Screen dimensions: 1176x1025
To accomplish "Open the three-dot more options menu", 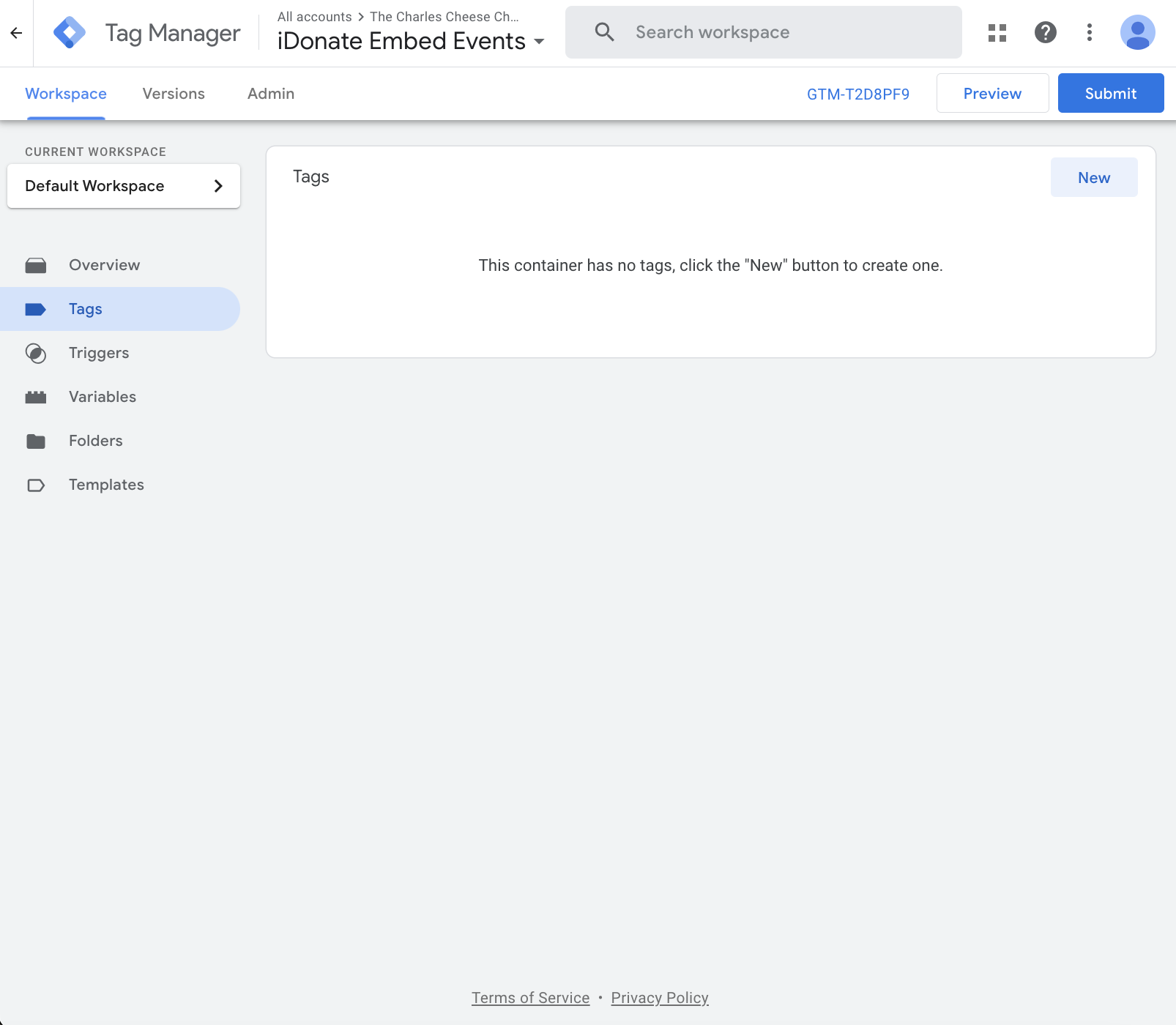I will point(1090,32).
